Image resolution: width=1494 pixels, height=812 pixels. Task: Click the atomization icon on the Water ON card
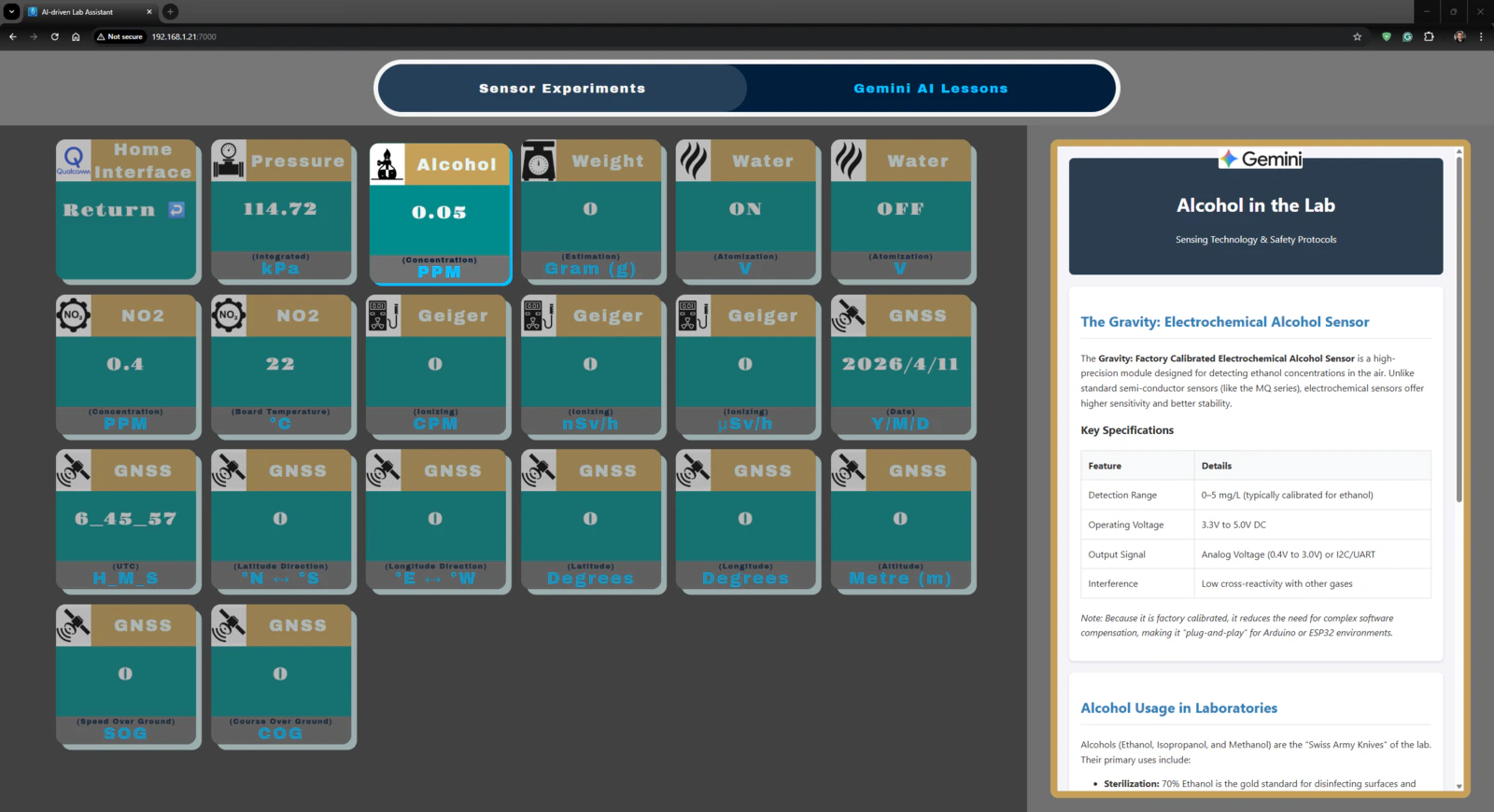(694, 161)
